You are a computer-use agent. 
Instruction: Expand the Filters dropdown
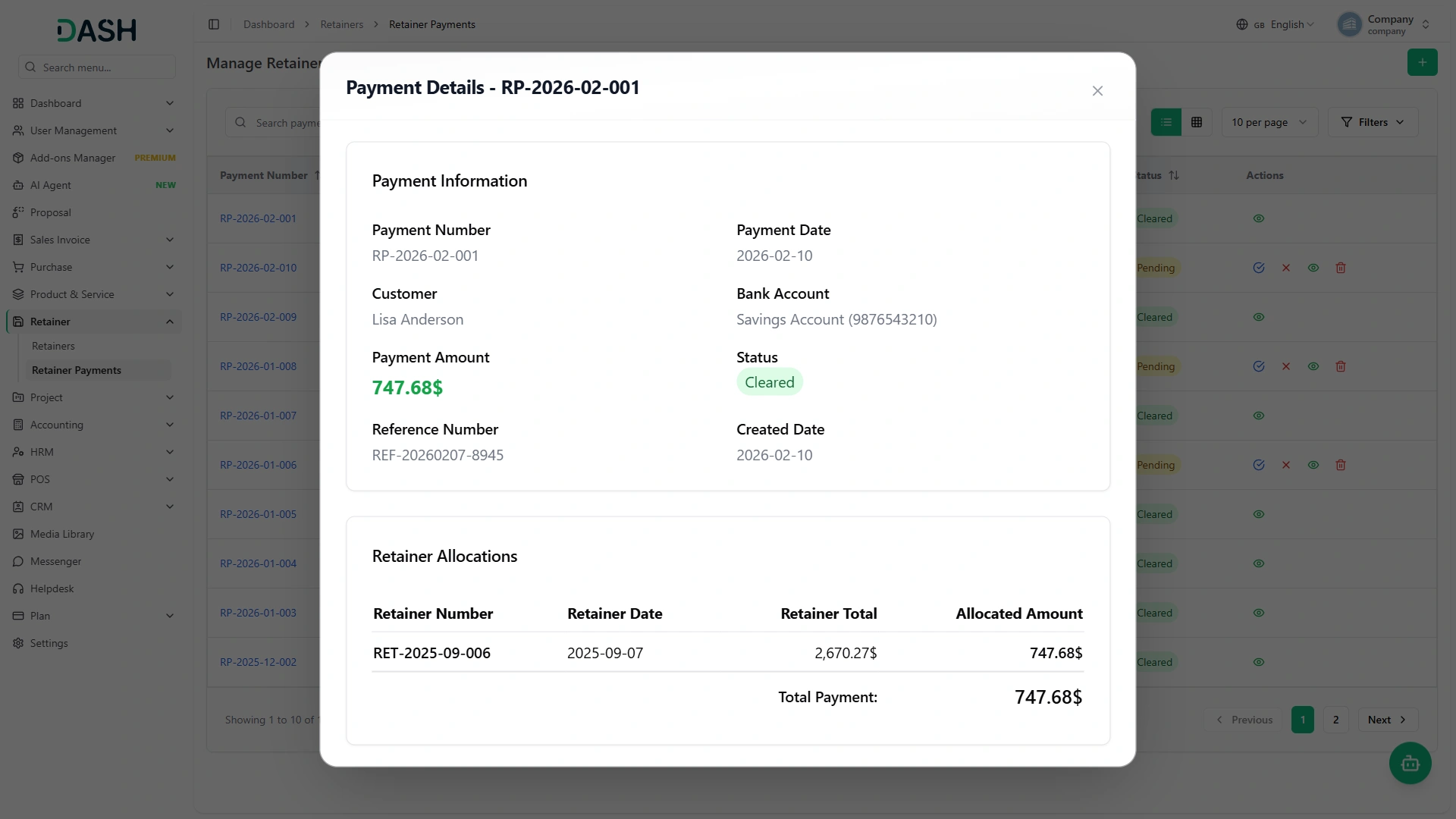coord(1373,122)
